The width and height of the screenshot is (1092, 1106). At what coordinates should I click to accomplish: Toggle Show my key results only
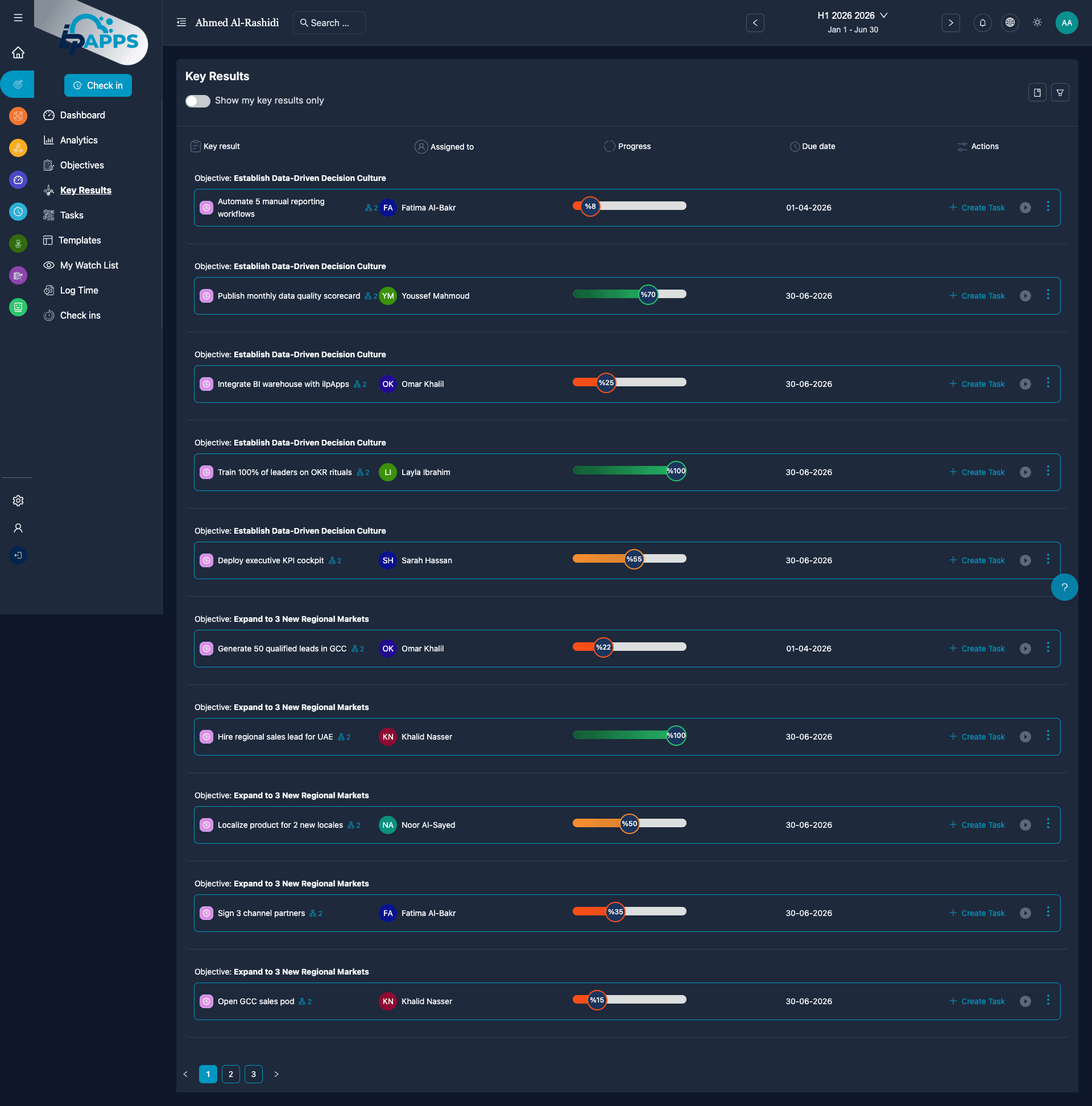coord(197,101)
